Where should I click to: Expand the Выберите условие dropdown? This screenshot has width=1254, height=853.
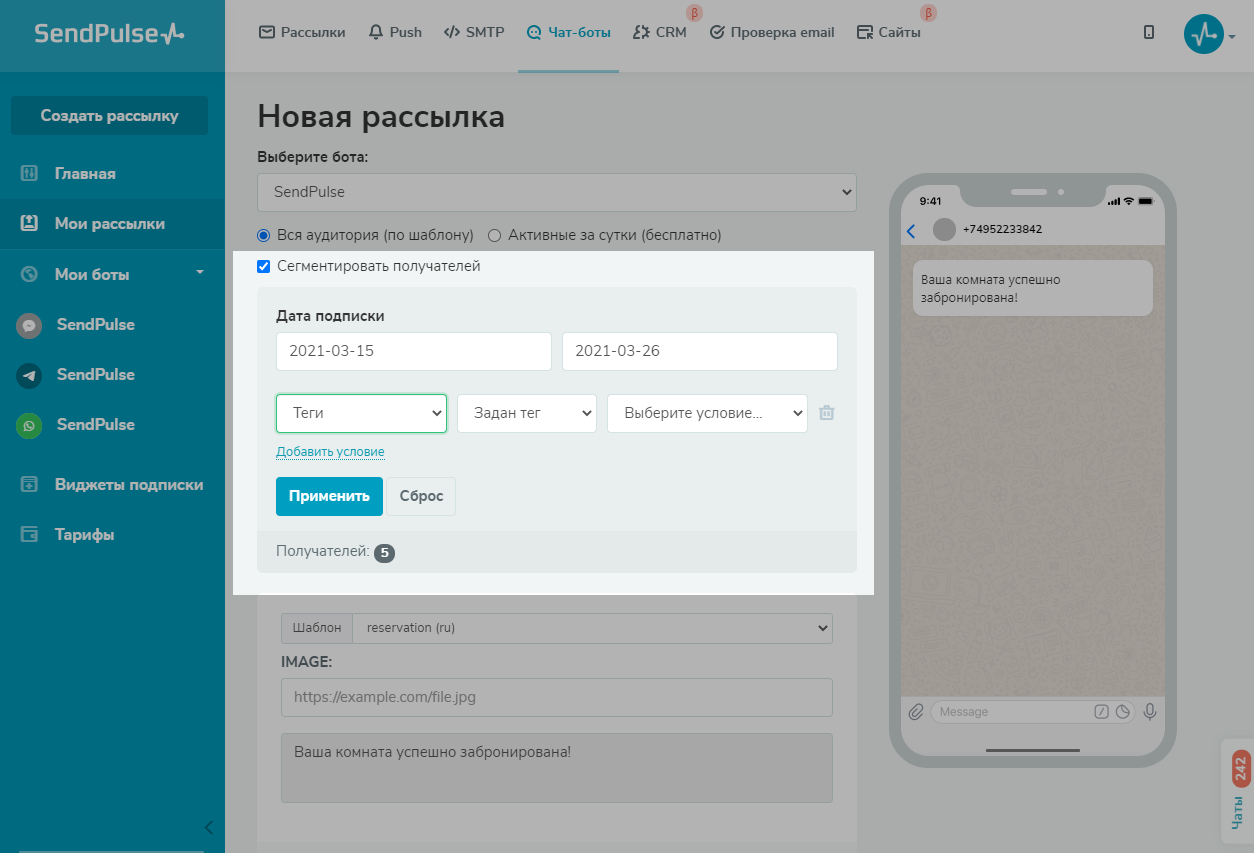coord(706,413)
